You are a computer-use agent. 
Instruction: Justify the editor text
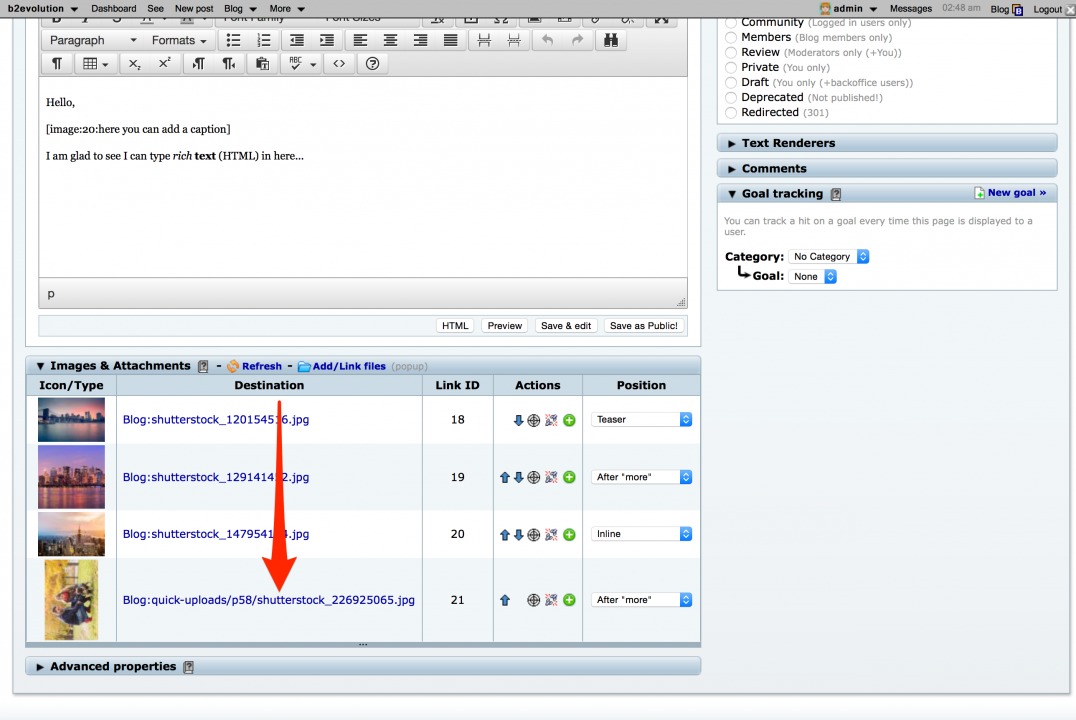(x=451, y=40)
